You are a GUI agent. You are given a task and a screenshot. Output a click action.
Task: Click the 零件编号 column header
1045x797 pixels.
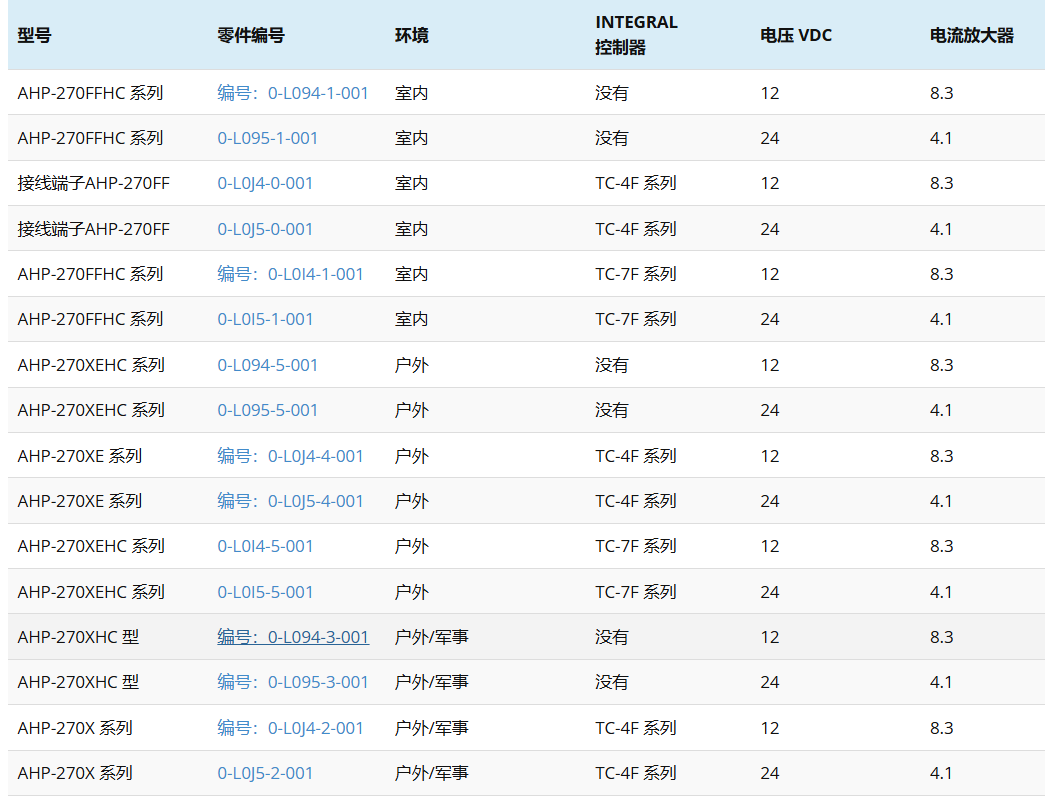pyautogui.click(x=251, y=35)
